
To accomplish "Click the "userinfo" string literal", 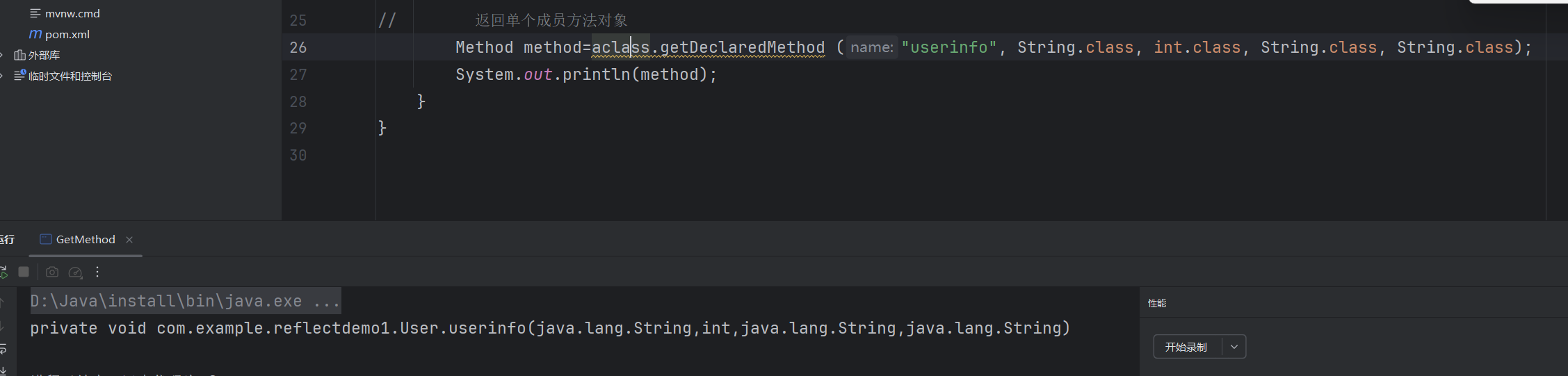I will pos(949,47).
